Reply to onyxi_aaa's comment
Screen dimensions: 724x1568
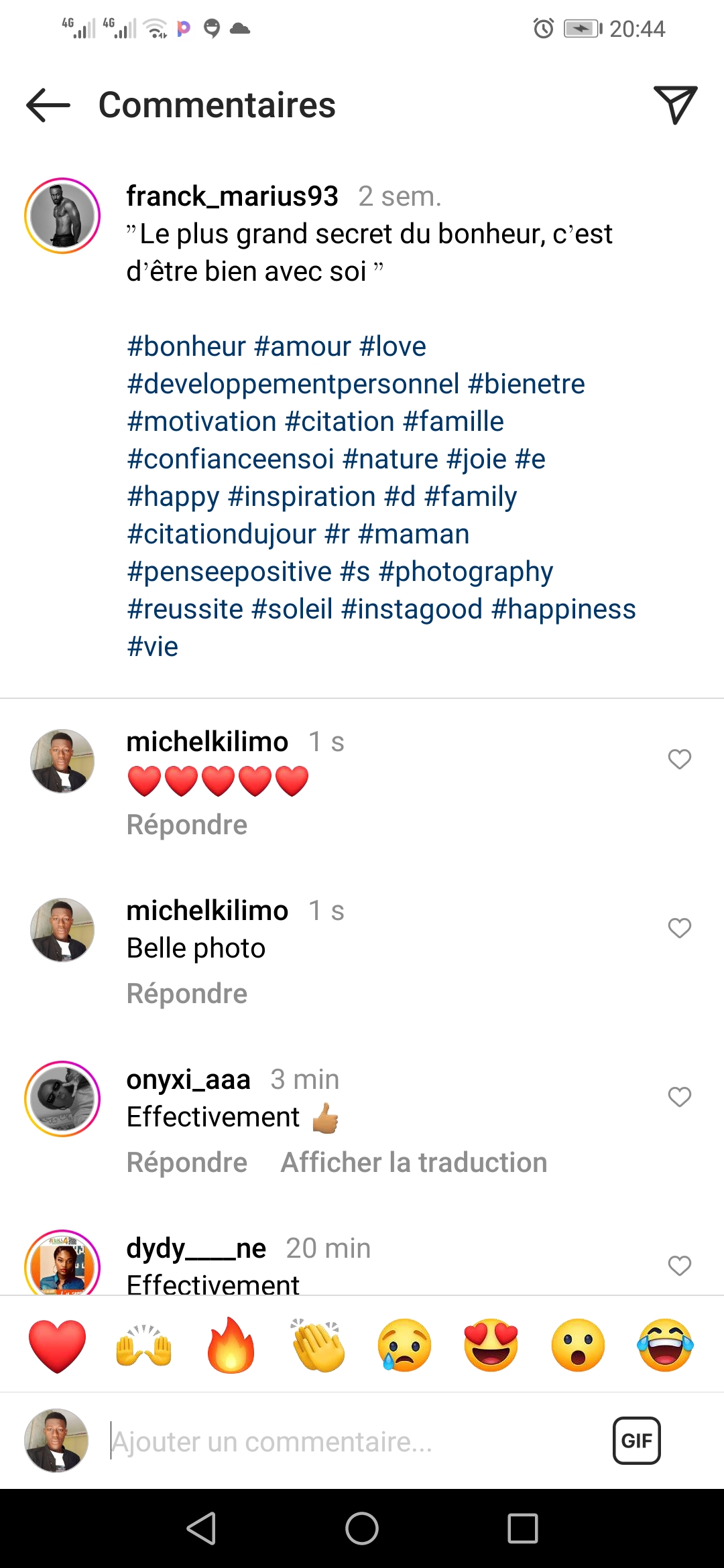coord(187,1163)
